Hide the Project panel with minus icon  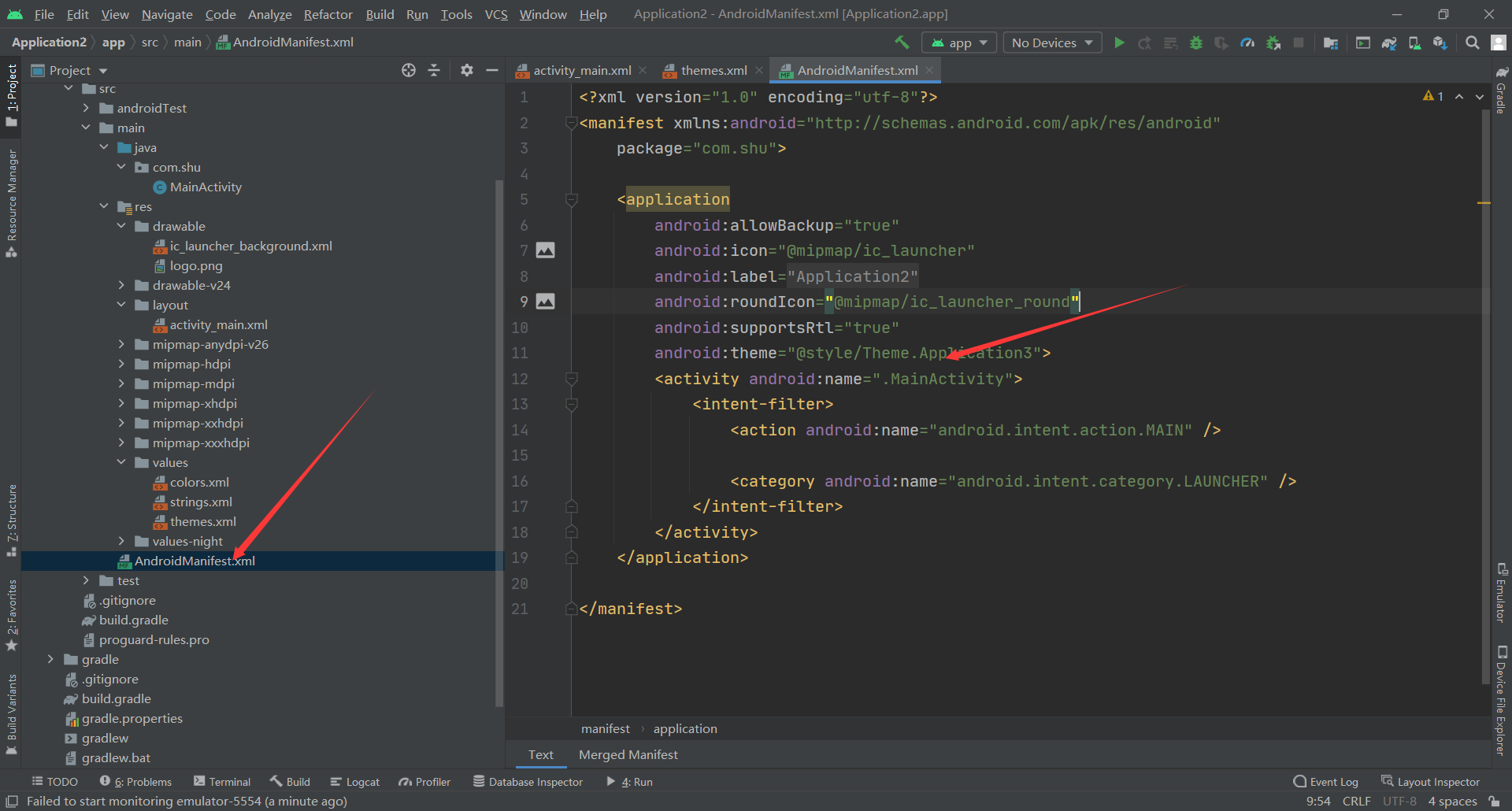[x=492, y=70]
